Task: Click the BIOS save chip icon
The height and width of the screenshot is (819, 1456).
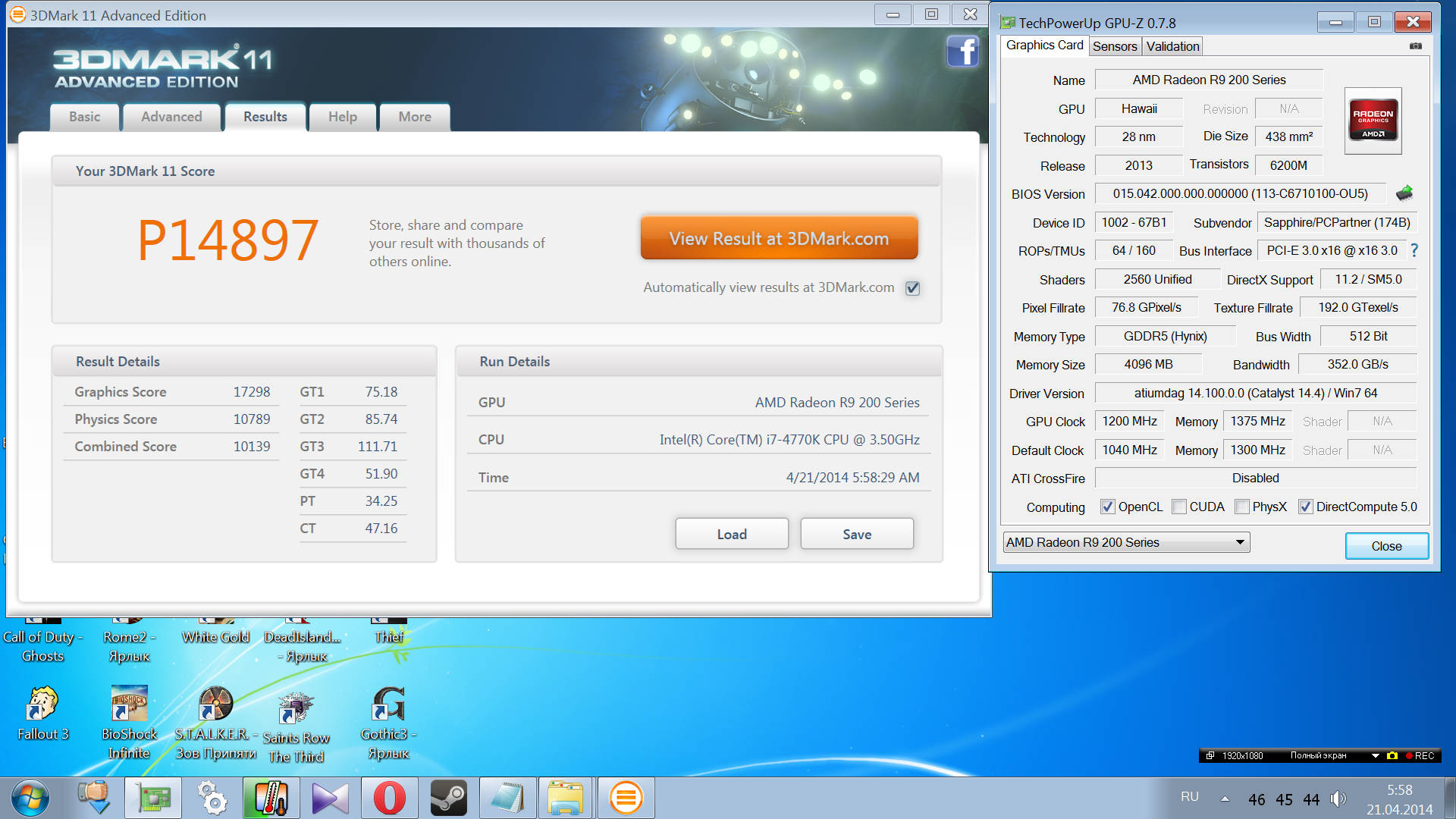Action: click(1404, 193)
